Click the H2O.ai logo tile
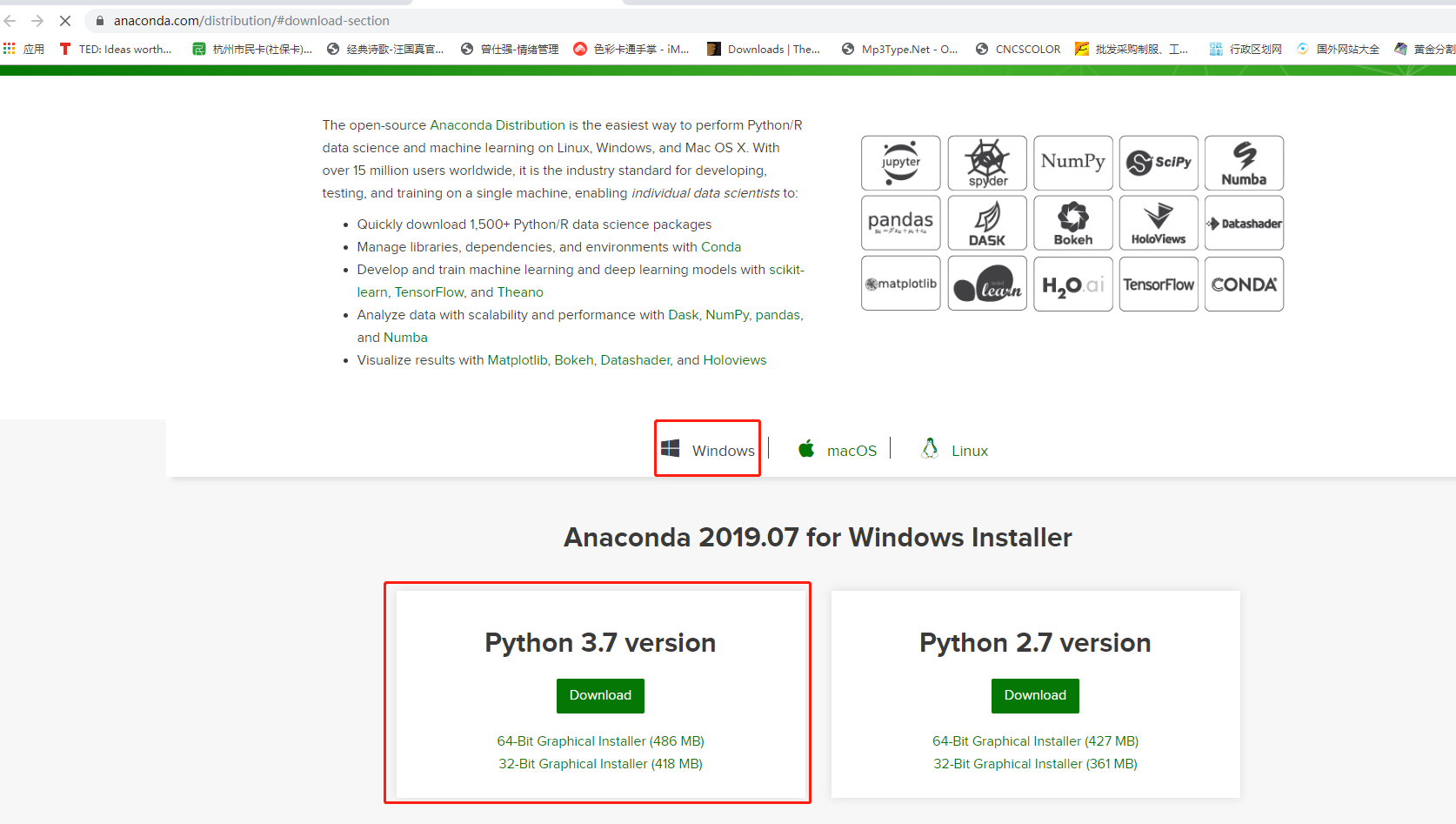The image size is (1456, 824). (x=1072, y=284)
